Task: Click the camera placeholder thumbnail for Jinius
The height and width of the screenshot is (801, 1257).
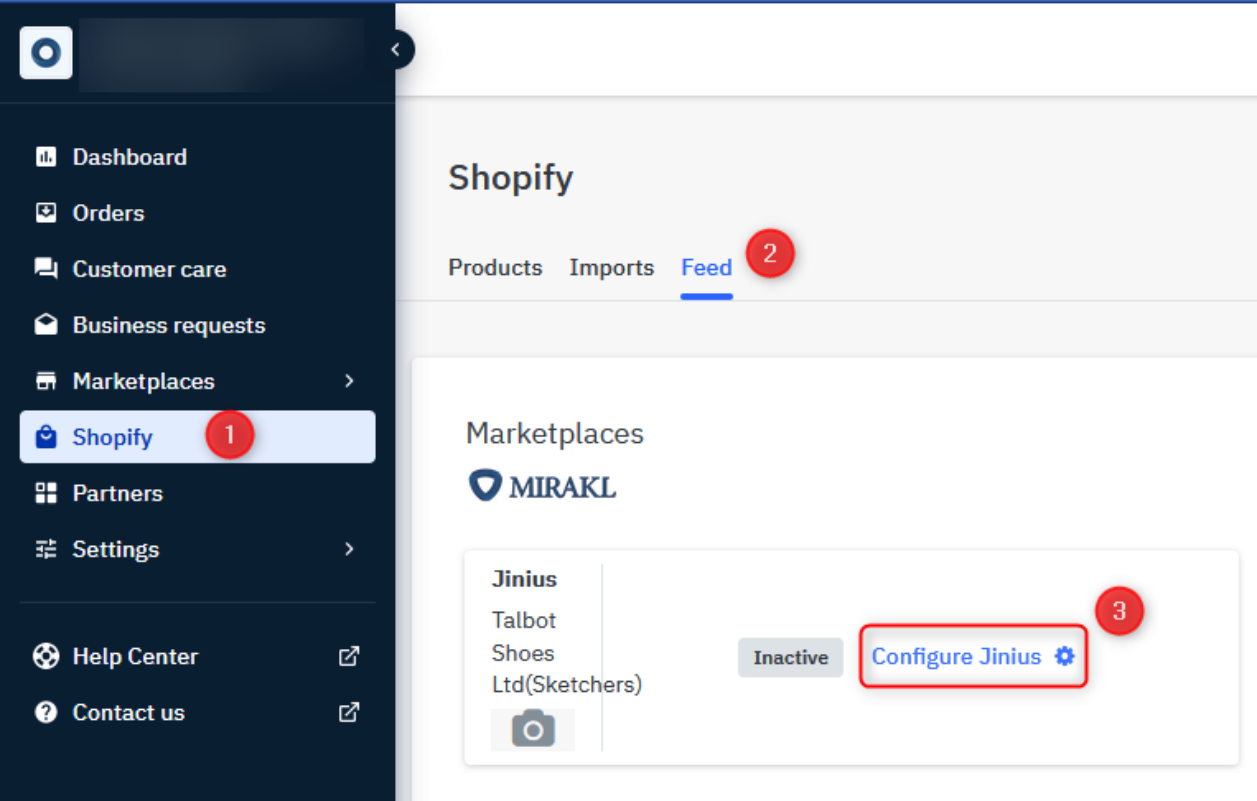Action: tap(532, 729)
